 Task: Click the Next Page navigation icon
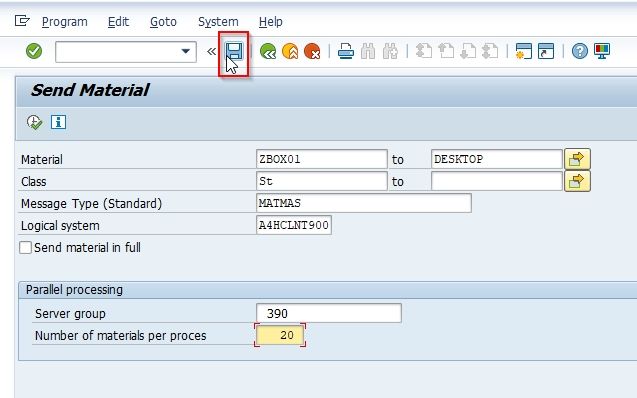coord(468,52)
